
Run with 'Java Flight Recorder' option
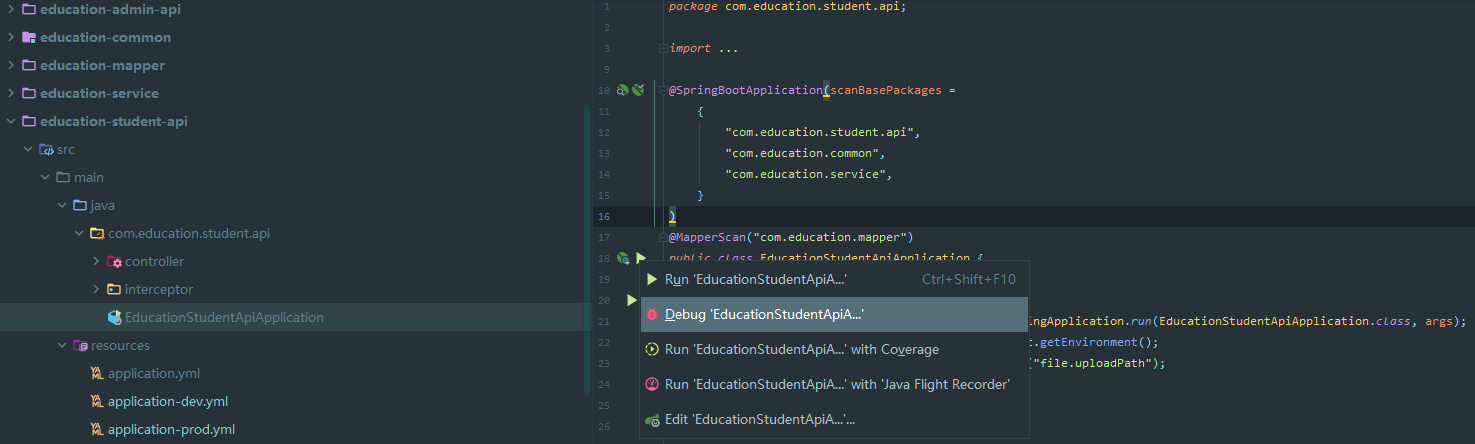tap(834, 384)
